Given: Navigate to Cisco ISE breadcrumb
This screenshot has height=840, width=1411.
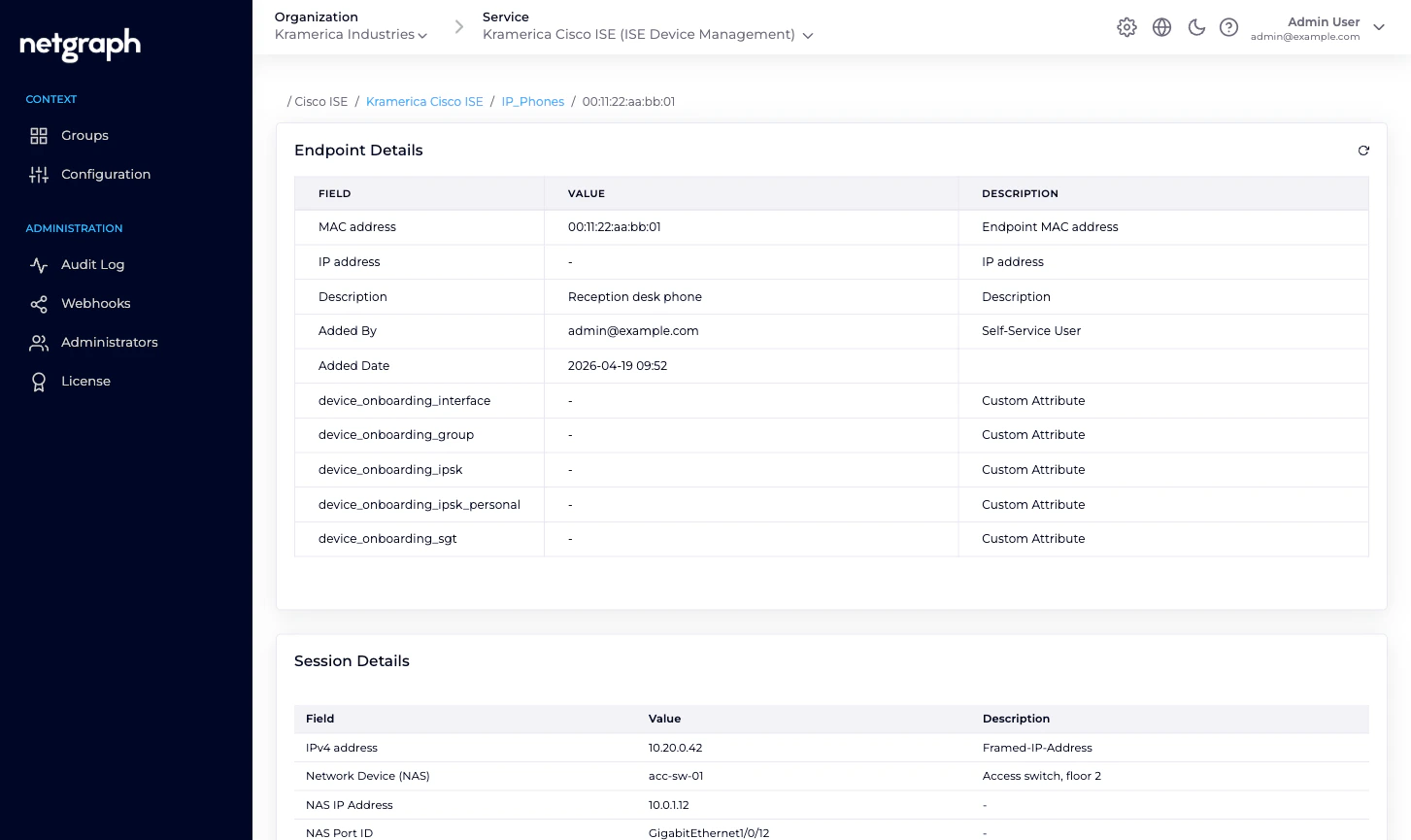Looking at the screenshot, I should (x=319, y=101).
